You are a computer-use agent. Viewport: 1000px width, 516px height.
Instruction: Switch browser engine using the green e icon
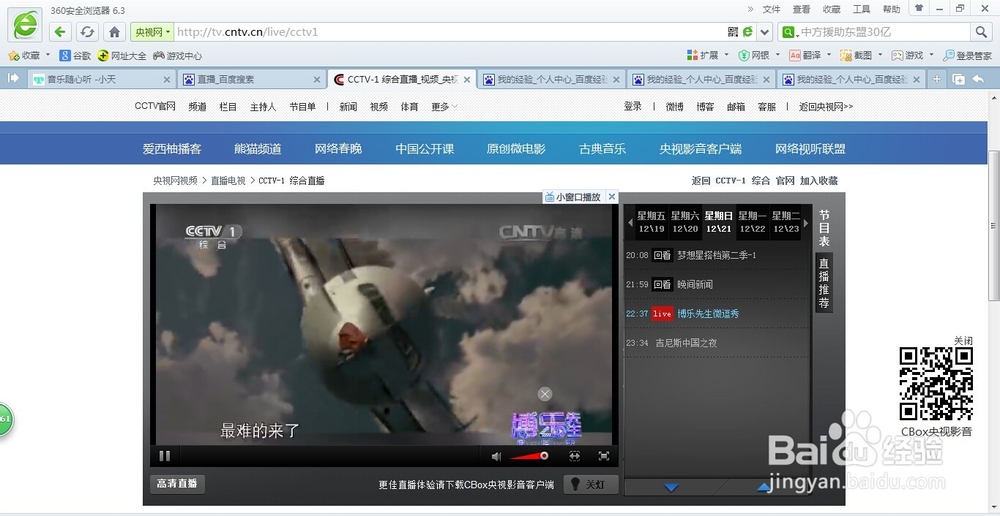tap(747, 32)
